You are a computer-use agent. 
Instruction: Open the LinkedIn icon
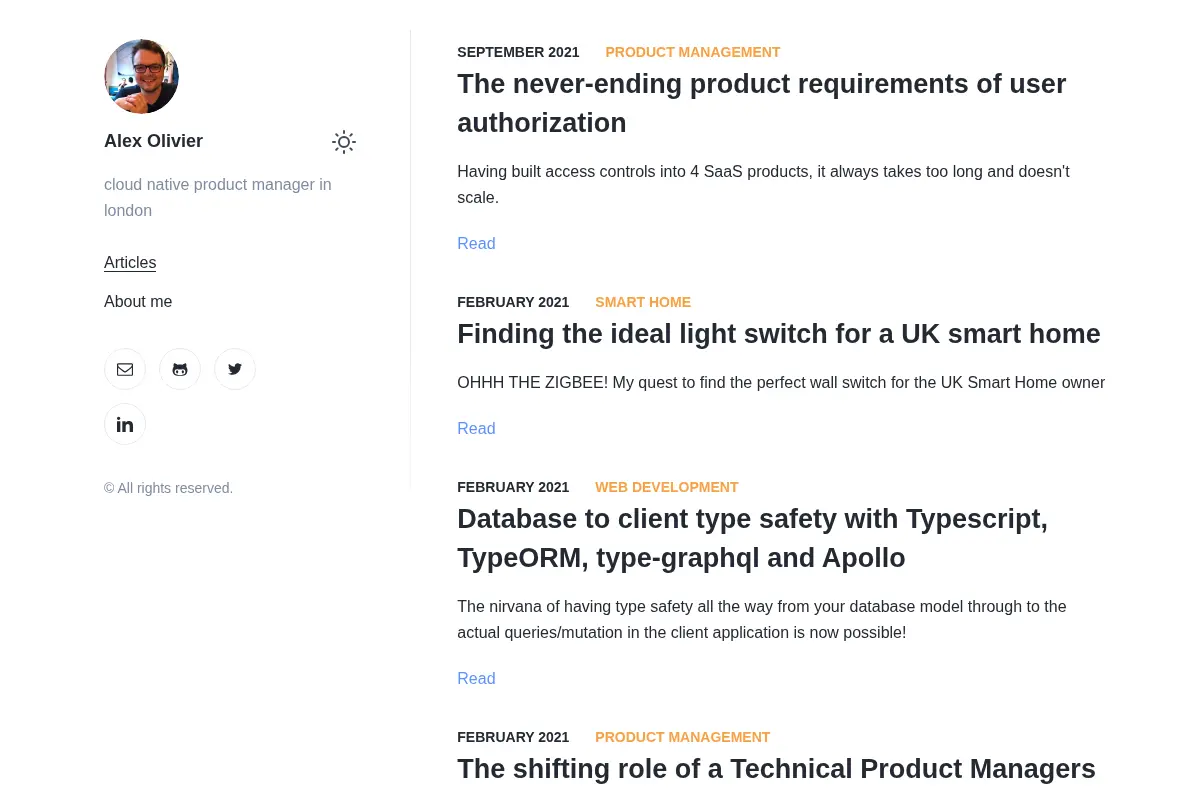point(125,424)
